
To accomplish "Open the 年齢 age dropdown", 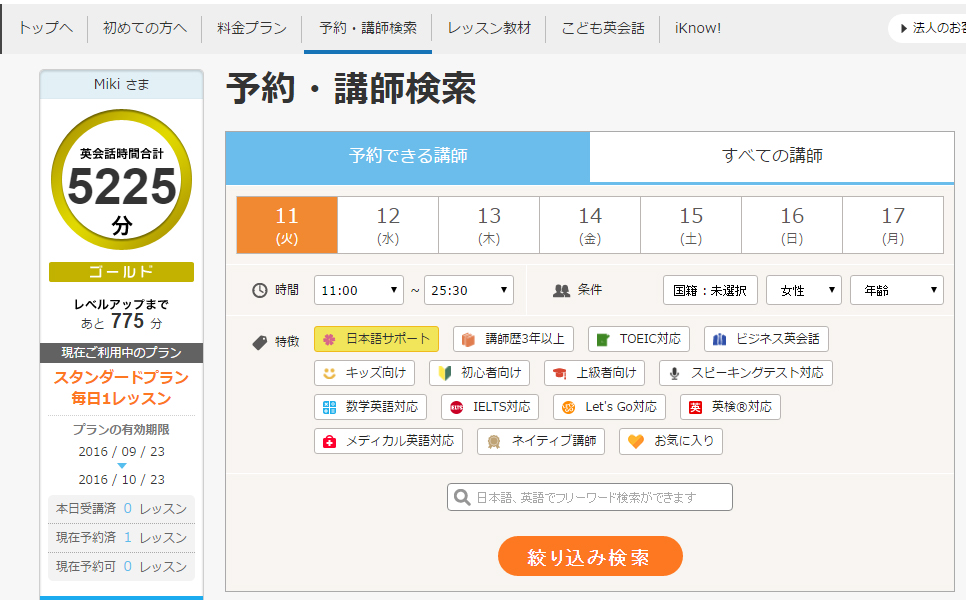I will click(897, 290).
